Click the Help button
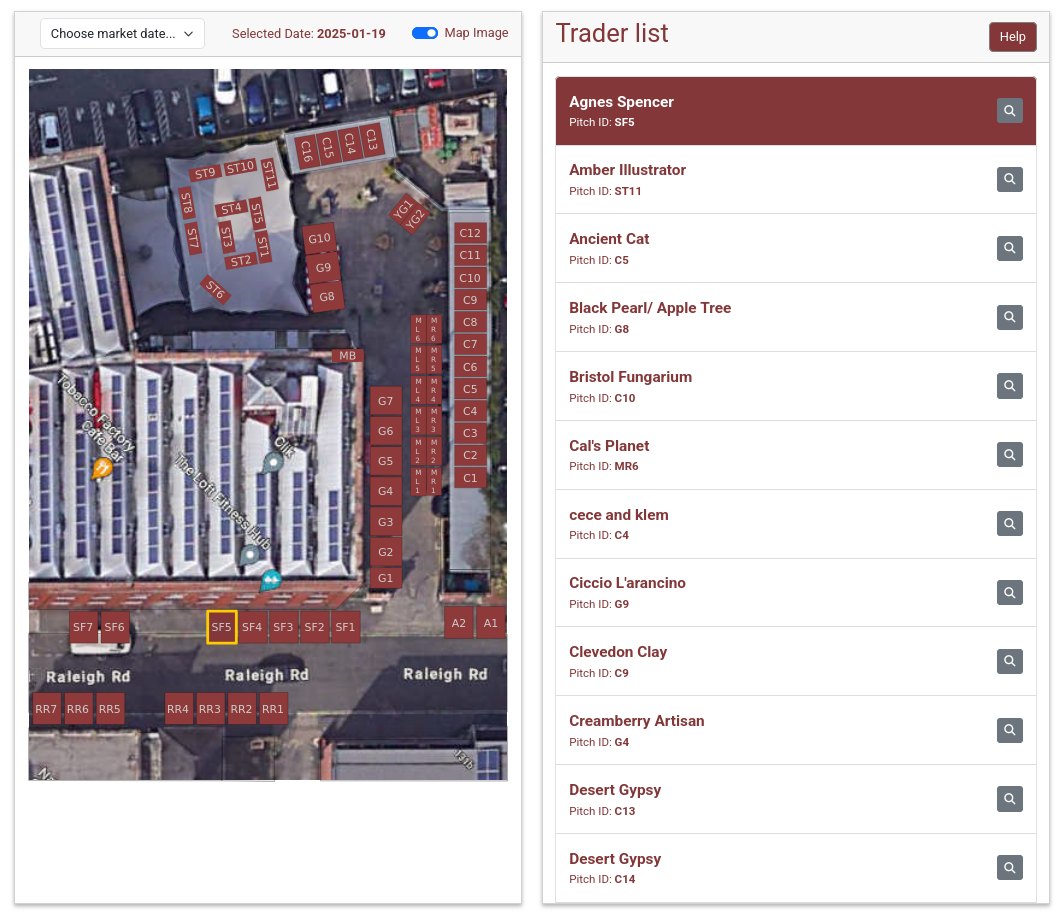The height and width of the screenshot is (917, 1064). 1012,36
